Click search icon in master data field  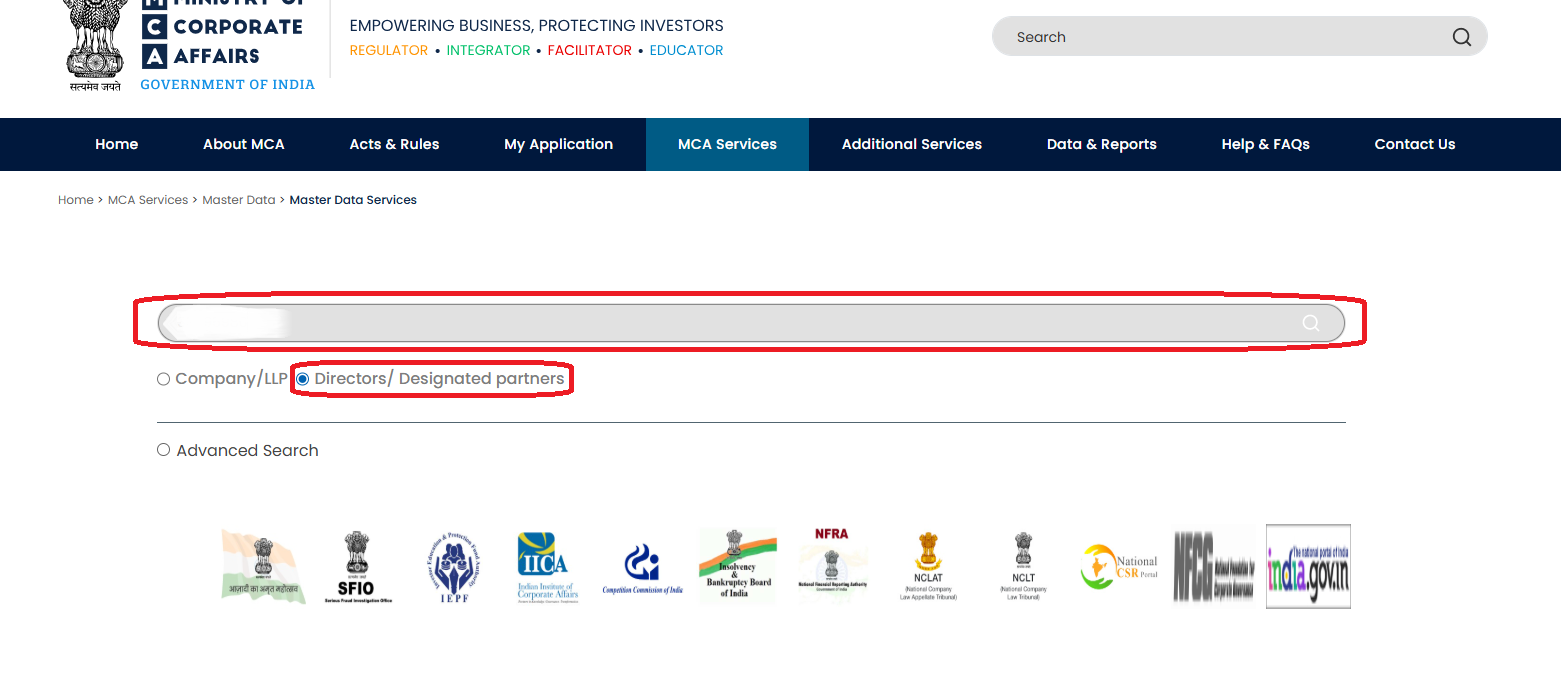(x=1310, y=323)
